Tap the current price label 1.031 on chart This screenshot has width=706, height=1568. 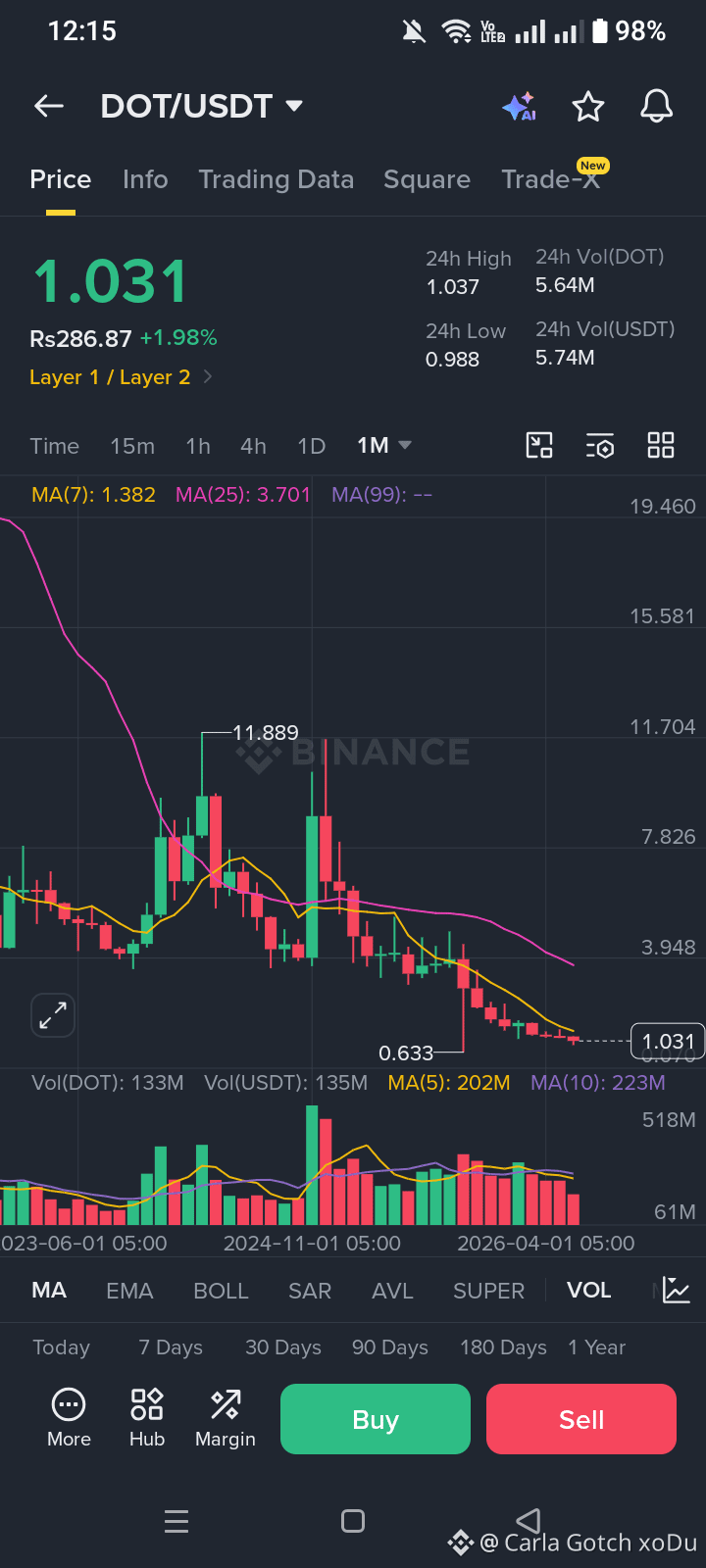[668, 1041]
